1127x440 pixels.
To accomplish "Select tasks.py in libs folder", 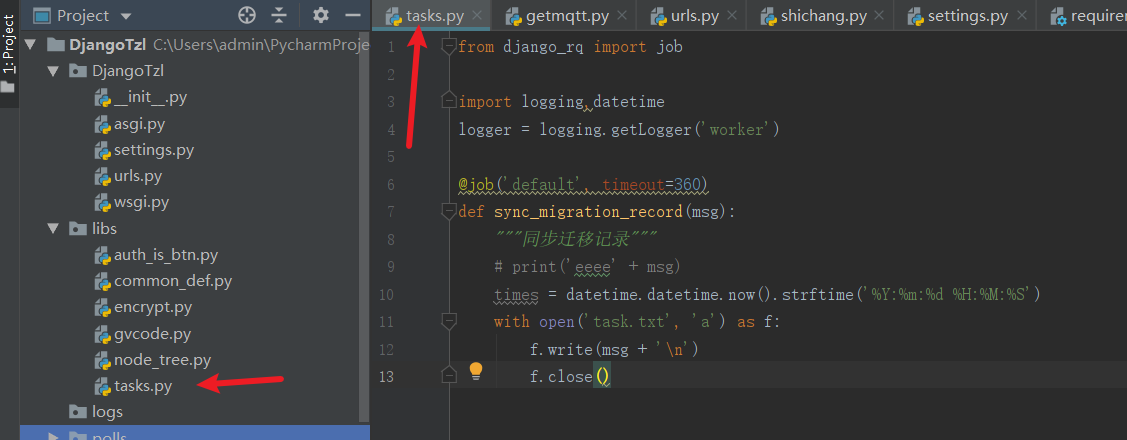I will (x=143, y=386).
